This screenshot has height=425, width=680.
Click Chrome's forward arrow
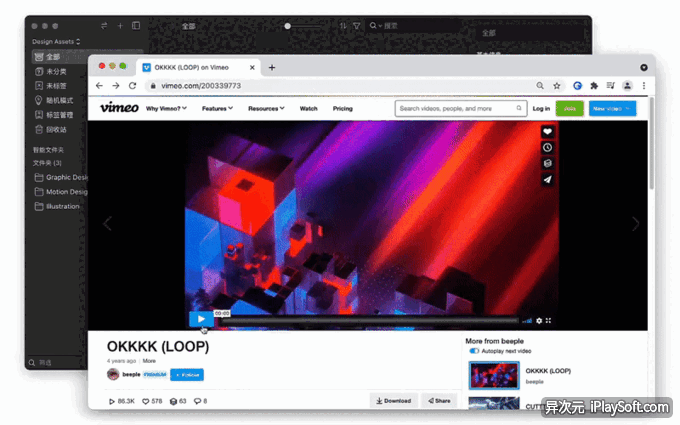pos(116,86)
